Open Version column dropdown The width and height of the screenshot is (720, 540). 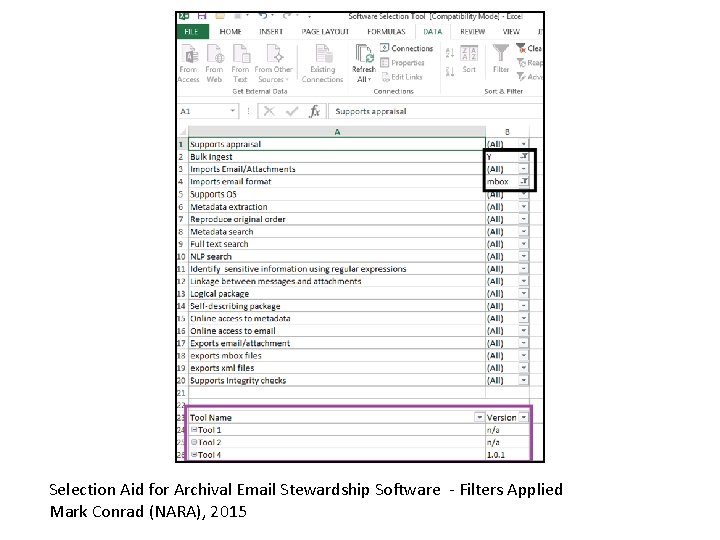(x=523, y=417)
